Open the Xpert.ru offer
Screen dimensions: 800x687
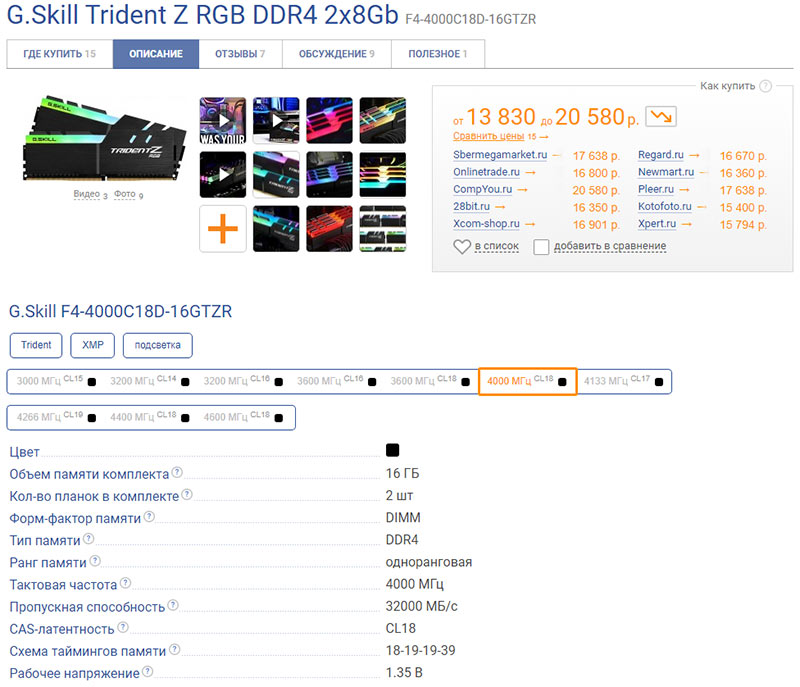coord(657,224)
